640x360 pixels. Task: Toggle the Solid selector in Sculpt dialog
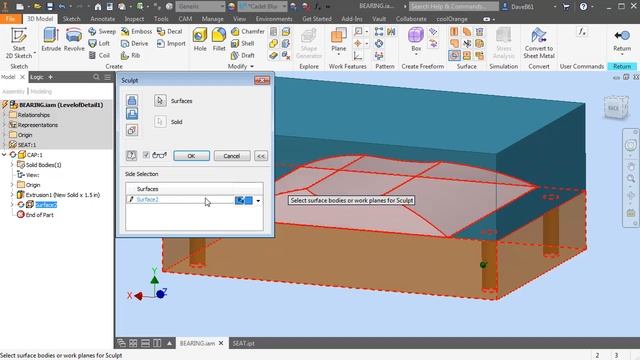pos(160,122)
